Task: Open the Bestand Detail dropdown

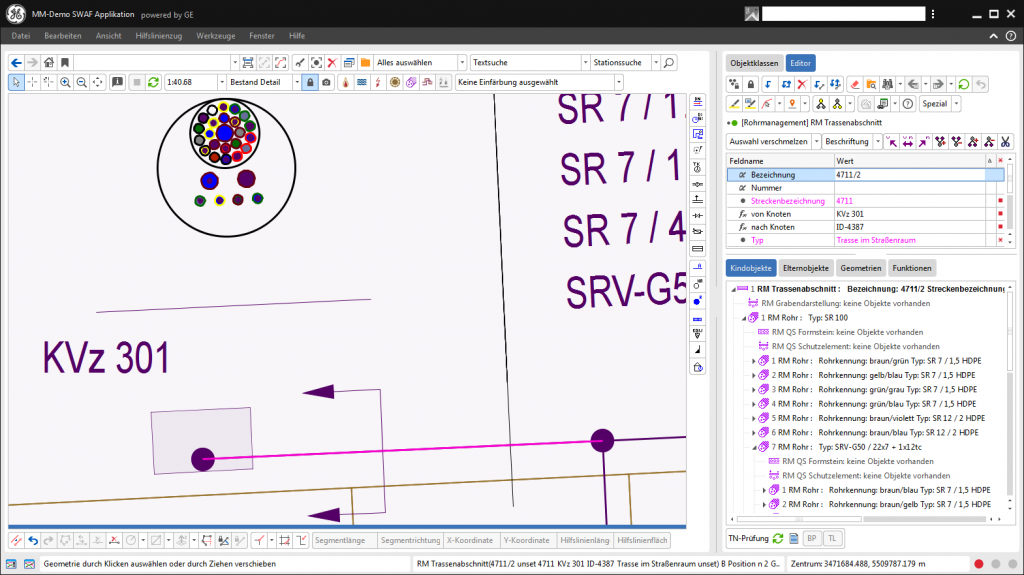Action: [x=297, y=82]
